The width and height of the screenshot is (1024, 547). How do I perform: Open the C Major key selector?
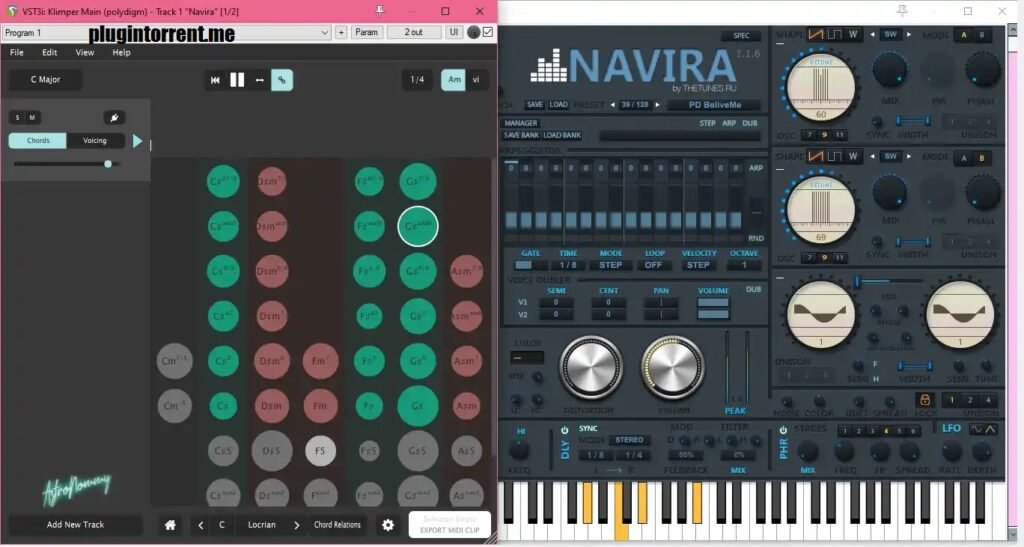[x=46, y=80]
